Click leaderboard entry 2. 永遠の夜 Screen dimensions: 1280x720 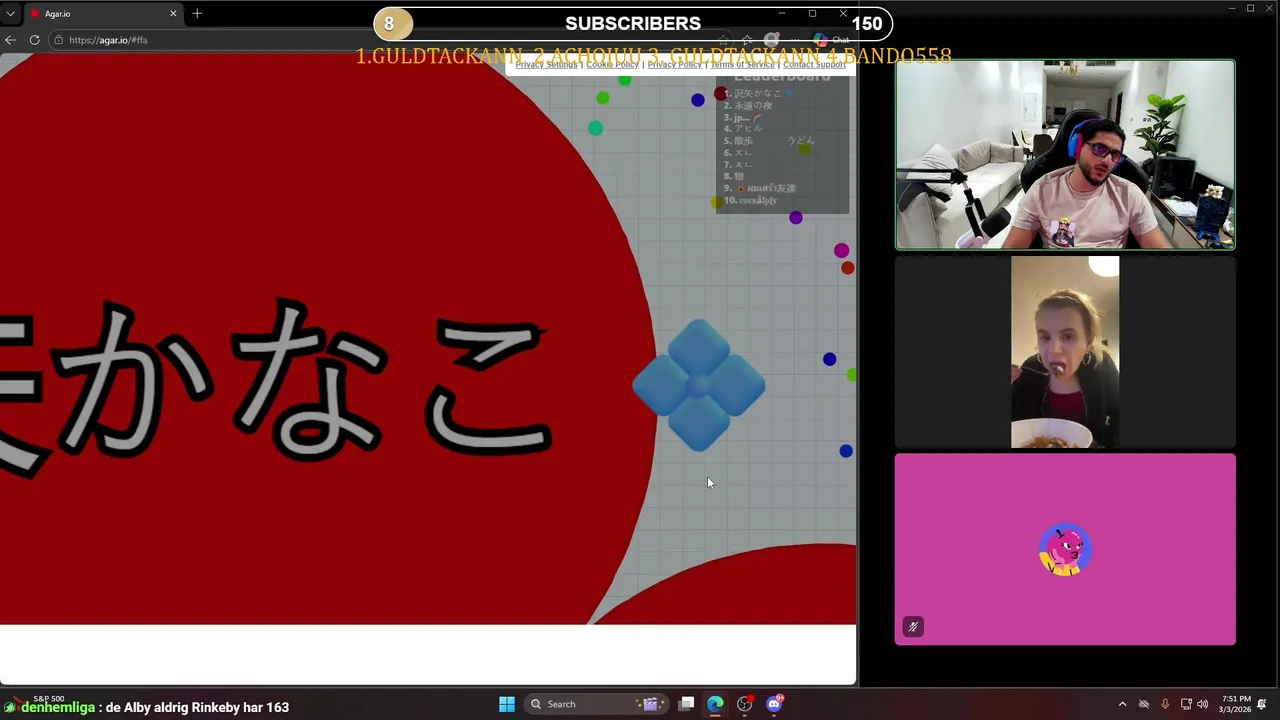[x=748, y=105]
